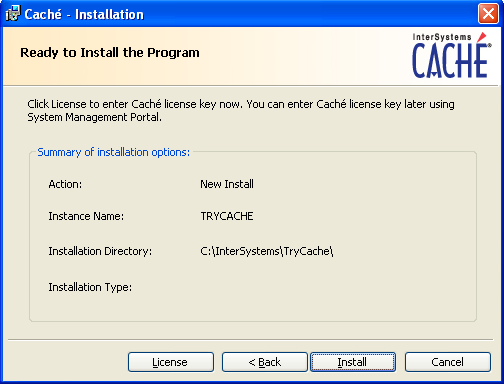Click the 'Installation Directory:' label

tap(100, 251)
